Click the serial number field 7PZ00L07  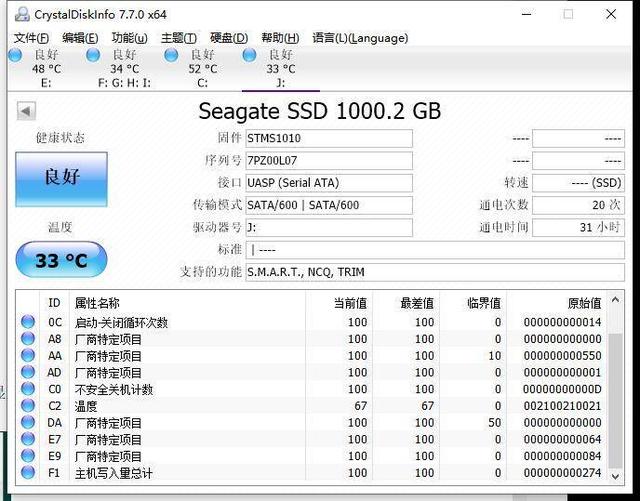[329, 160]
